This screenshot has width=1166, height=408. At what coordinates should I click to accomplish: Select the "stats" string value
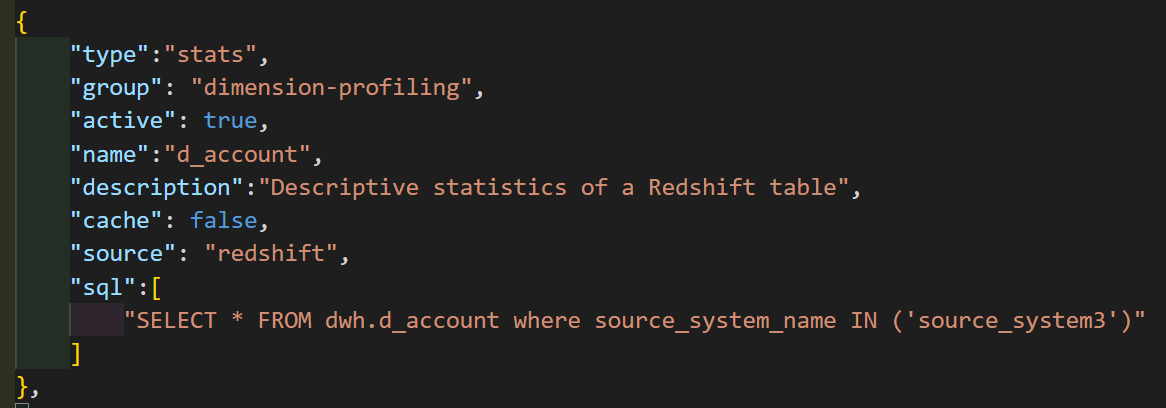pos(212,54)
